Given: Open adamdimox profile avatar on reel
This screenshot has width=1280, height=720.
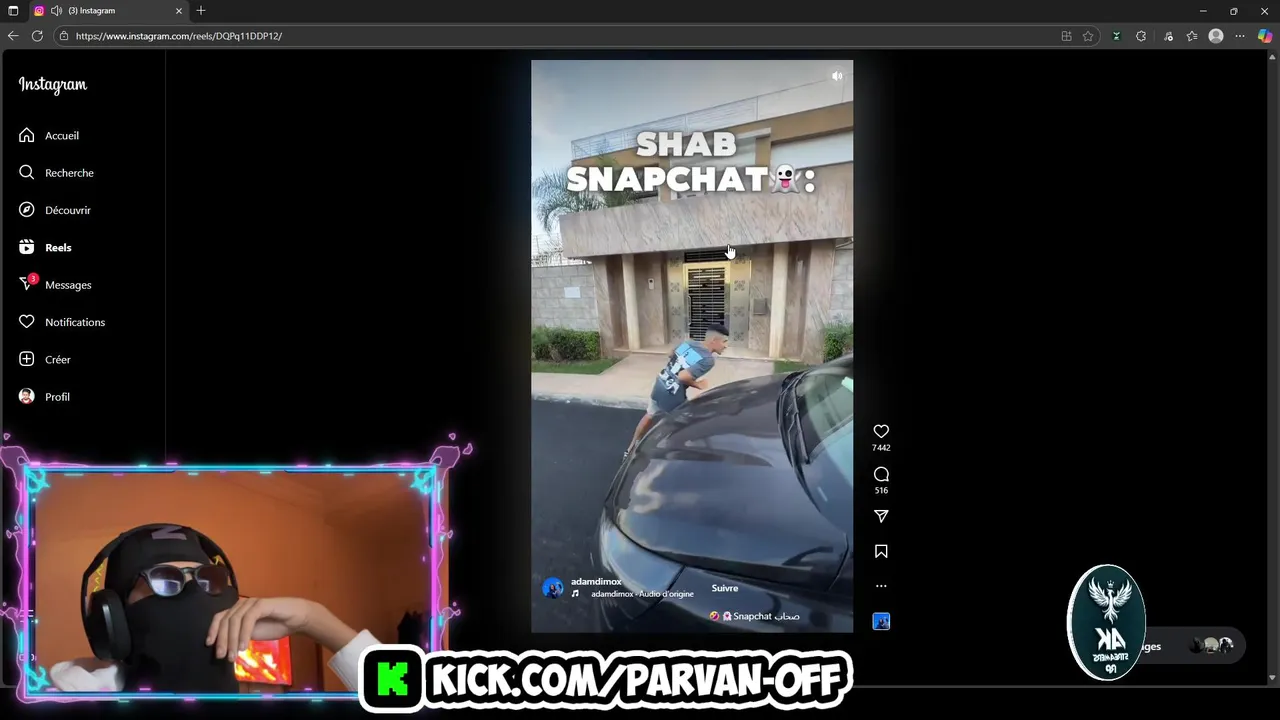Looking at the screenshot, I should tap(552, 588).
